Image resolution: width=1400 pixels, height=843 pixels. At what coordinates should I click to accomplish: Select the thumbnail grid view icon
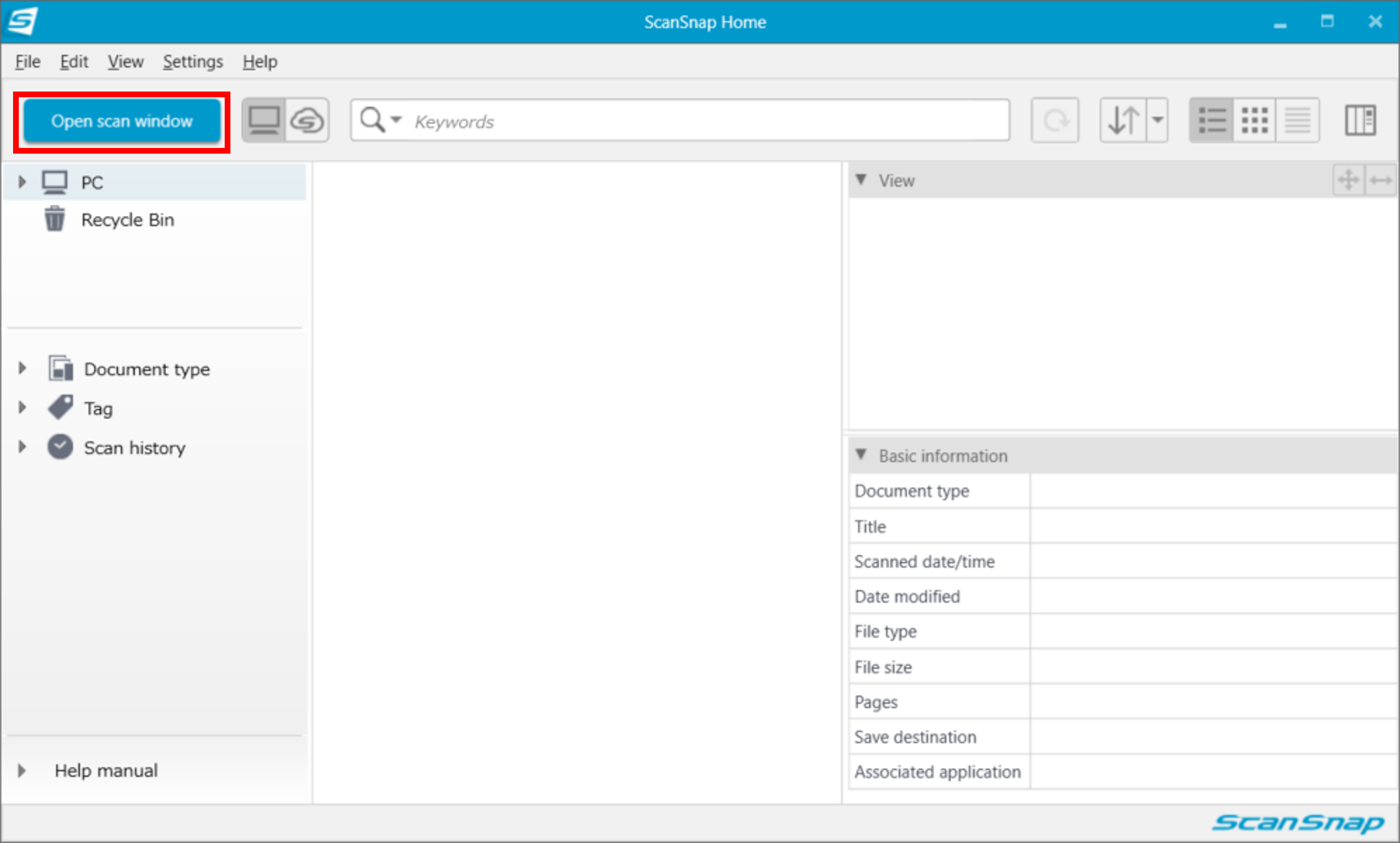pos(1255,121)
